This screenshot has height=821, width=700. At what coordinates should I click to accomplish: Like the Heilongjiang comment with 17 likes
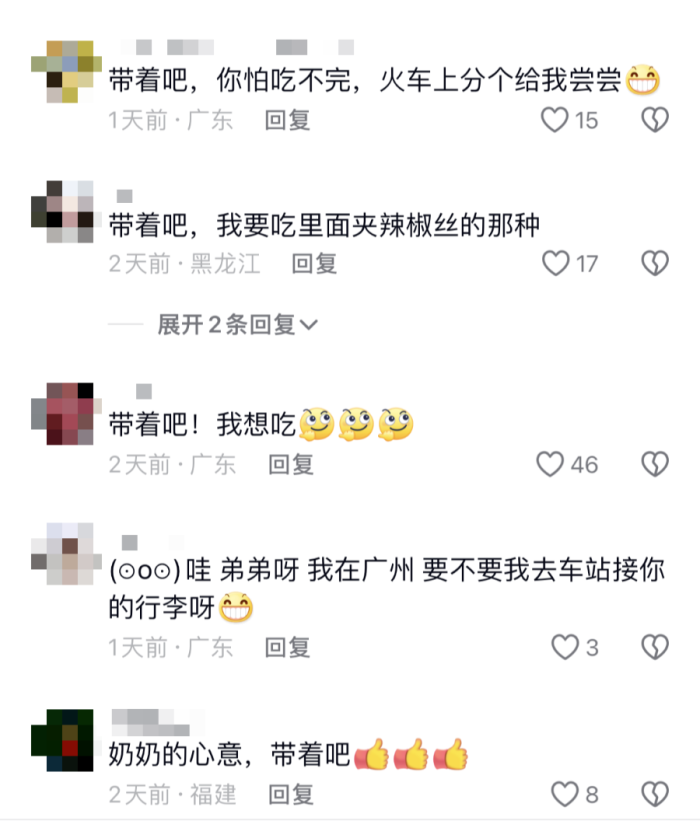click(x=555, y=263)
